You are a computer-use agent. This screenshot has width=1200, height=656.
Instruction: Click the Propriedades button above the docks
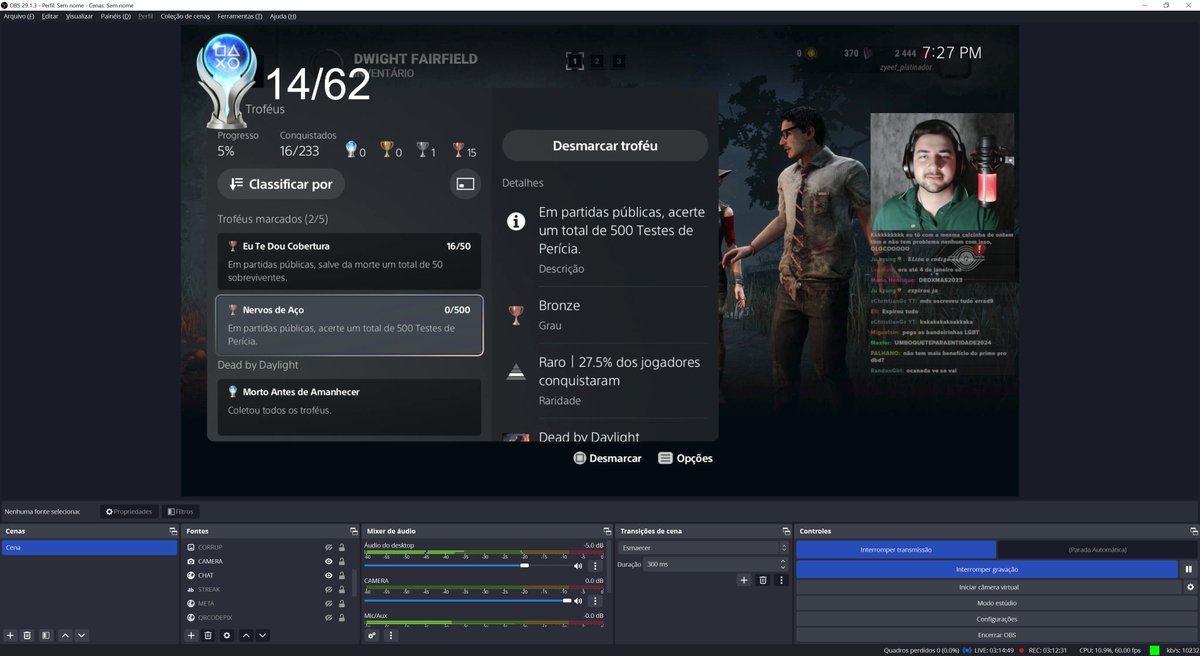129,511
